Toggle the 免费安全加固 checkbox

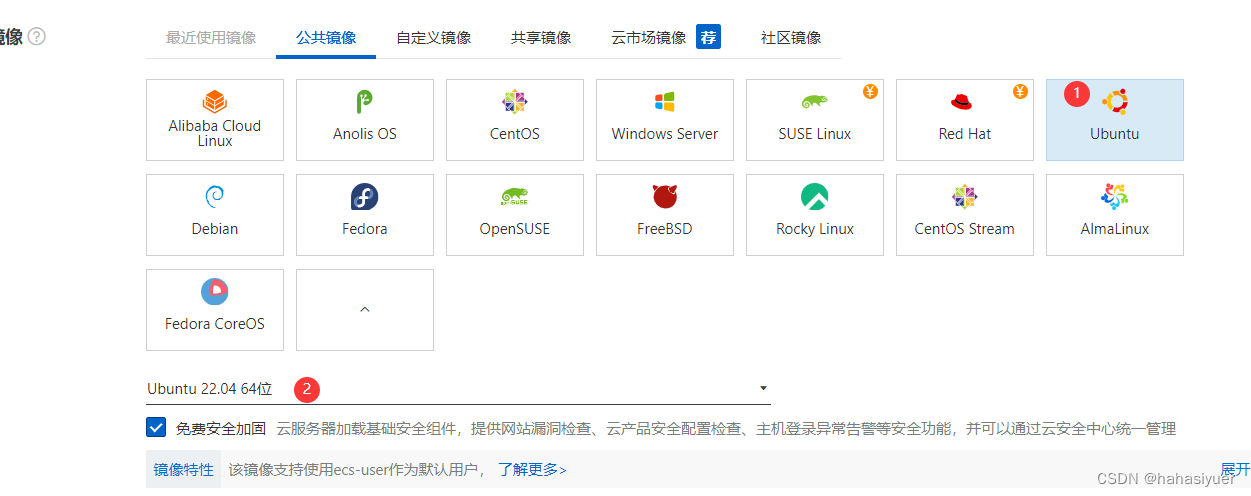[x=156, y=428]
